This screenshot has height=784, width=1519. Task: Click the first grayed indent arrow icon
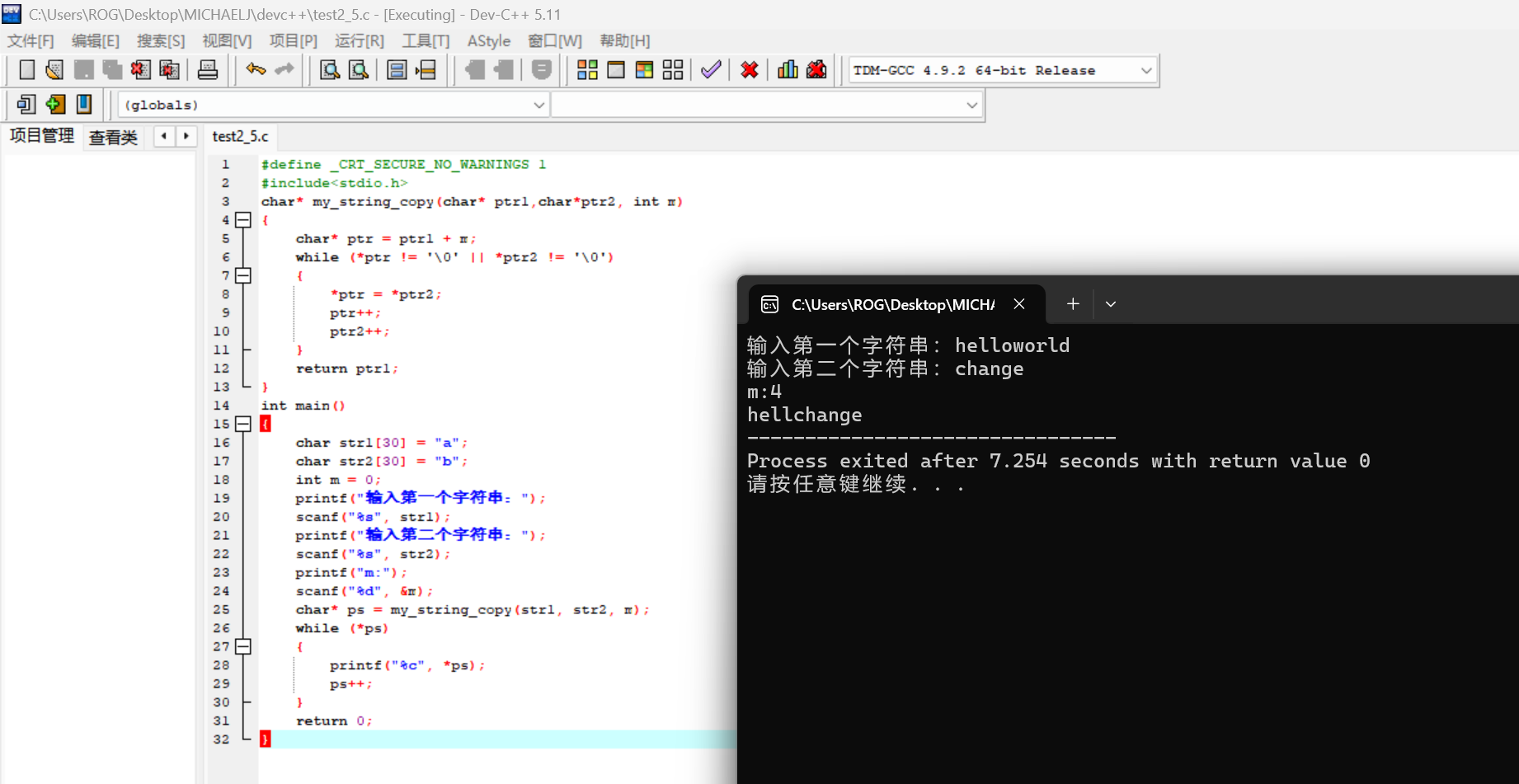point(475,70)
